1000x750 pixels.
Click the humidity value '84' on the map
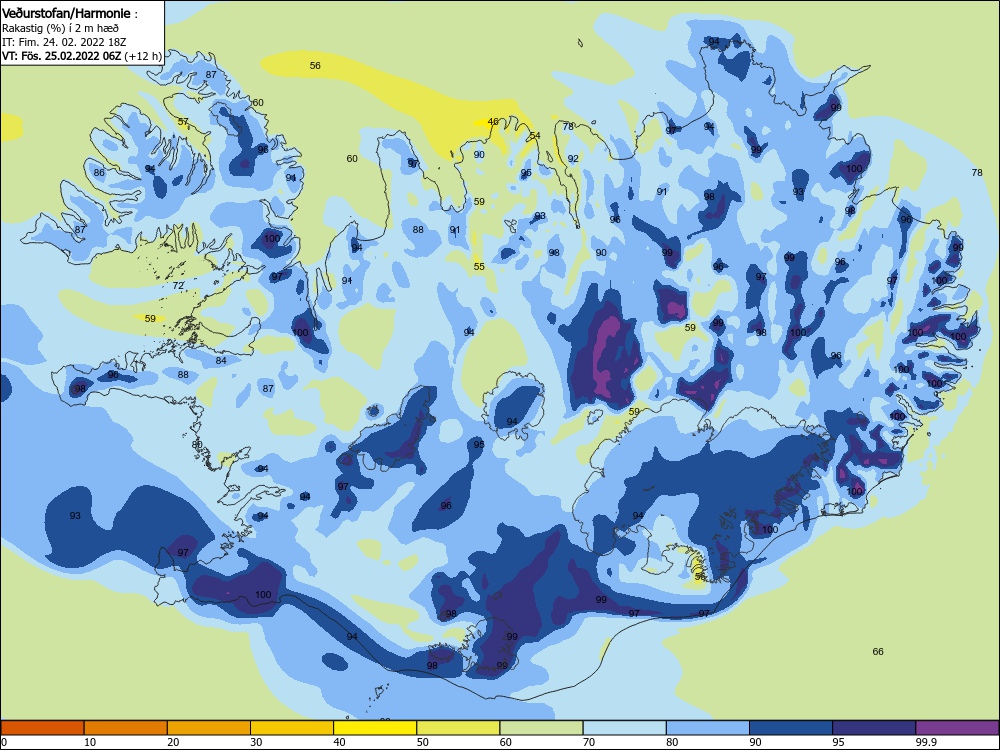[x=221, y=361]
